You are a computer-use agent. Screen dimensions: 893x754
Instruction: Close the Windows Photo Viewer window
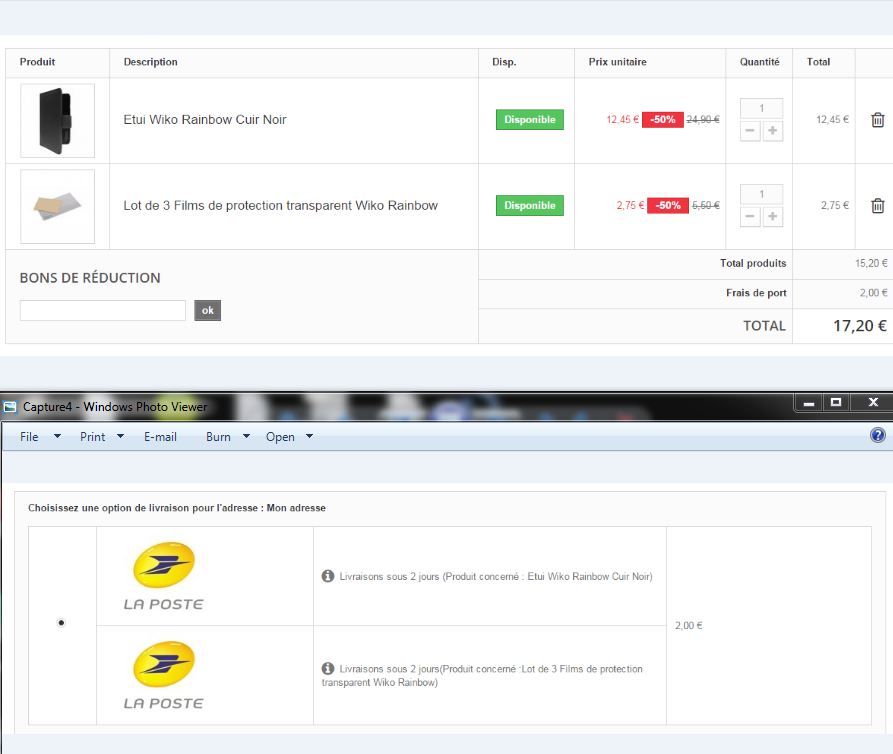(873, 403)
